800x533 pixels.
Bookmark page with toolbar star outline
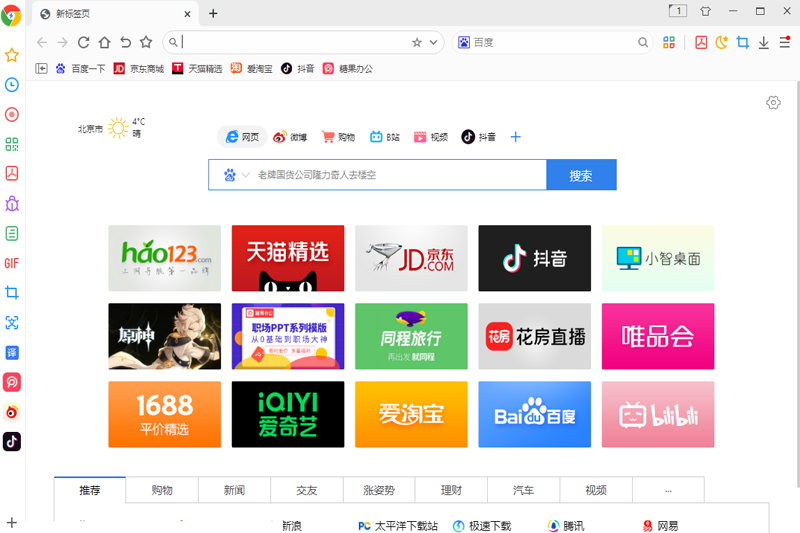click(146, 42)
